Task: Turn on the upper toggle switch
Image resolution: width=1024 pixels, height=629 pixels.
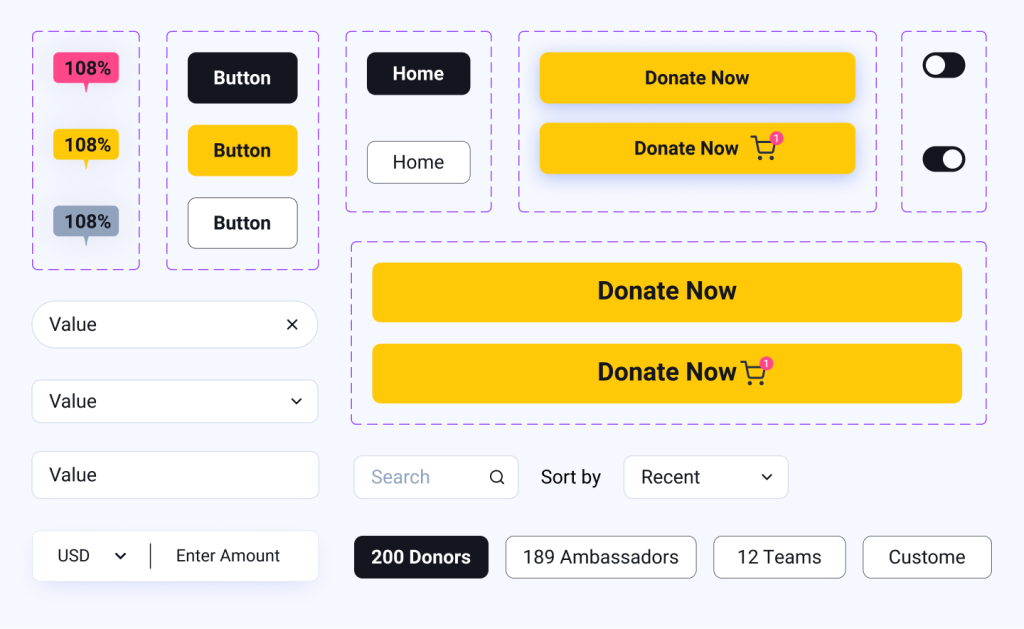Action: point(943,66)
